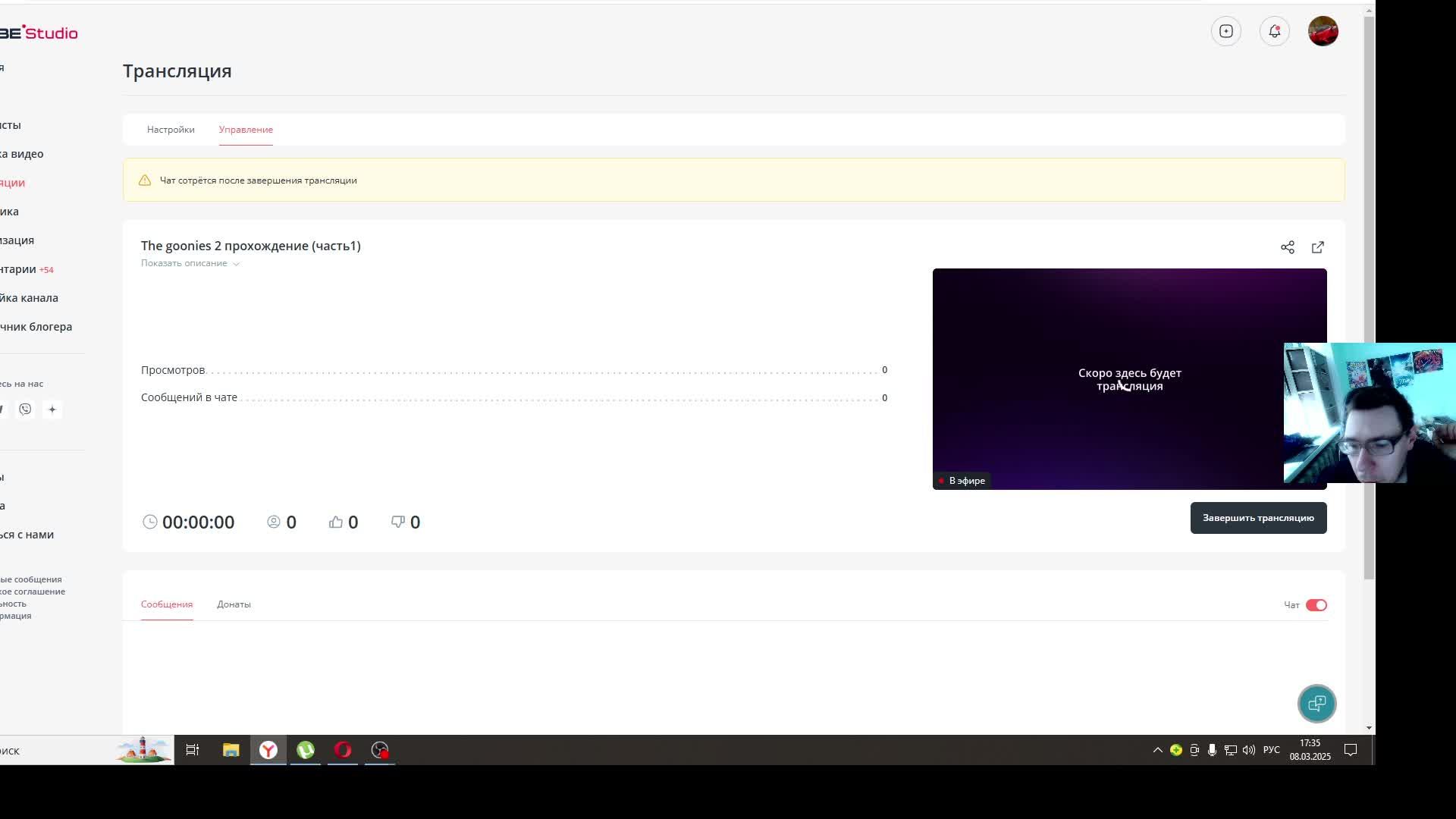Switch to the Донаты tab
Viewport: 1456px width, 819px height.
coord(234,604)
